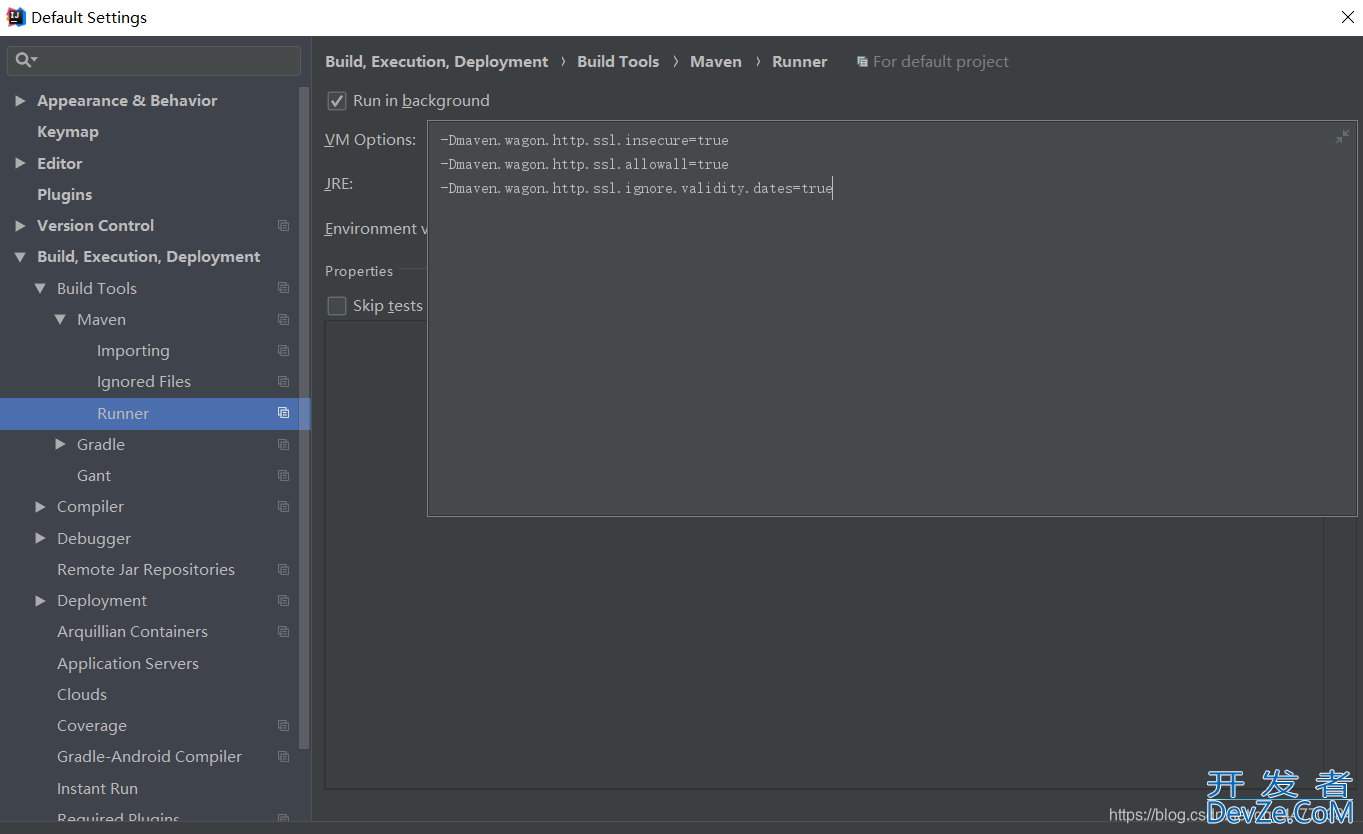The height and width of the screenshot is (834, 1363).
Task: Click the insecure=true VM option line
Action: coord(584,140)
